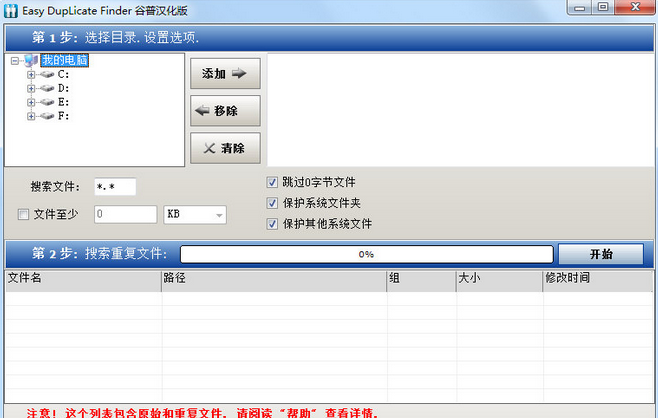Click the 移除 remove folder button
Screen dimensions: 658x418
[225, 111]
